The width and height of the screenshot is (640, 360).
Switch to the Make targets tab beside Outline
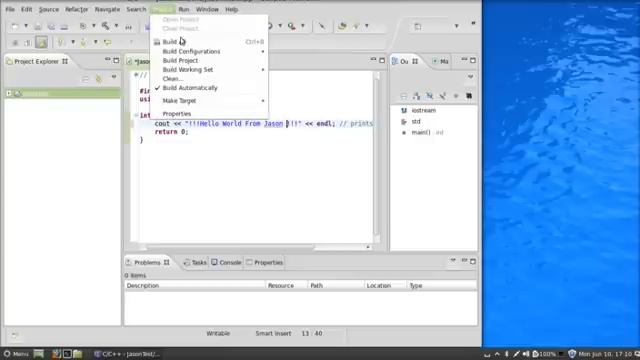[440, 61]
